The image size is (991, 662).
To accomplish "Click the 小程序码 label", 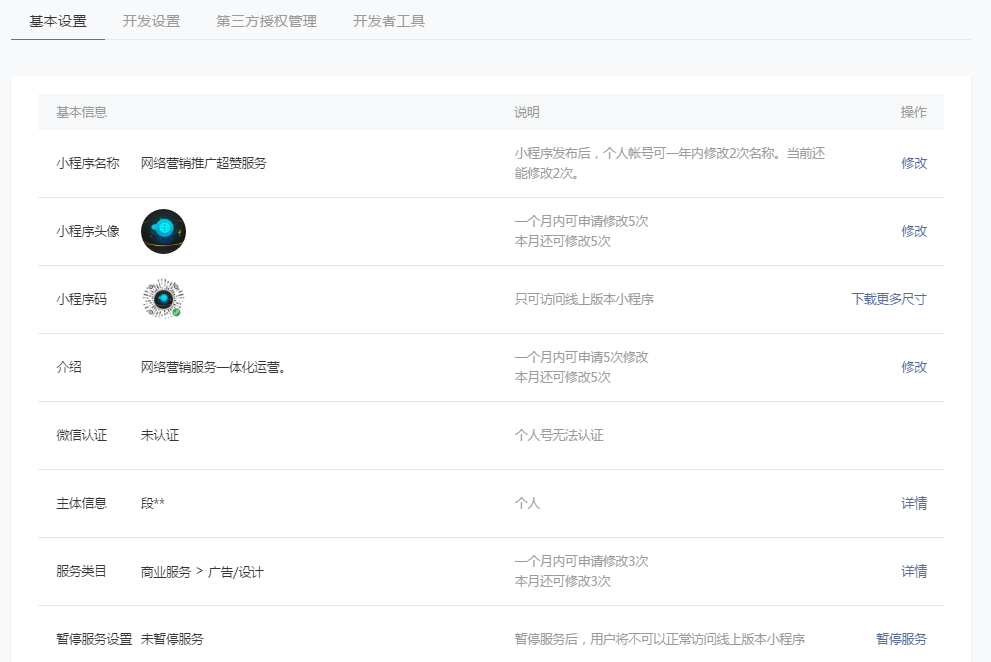I will tap(82, 299).
